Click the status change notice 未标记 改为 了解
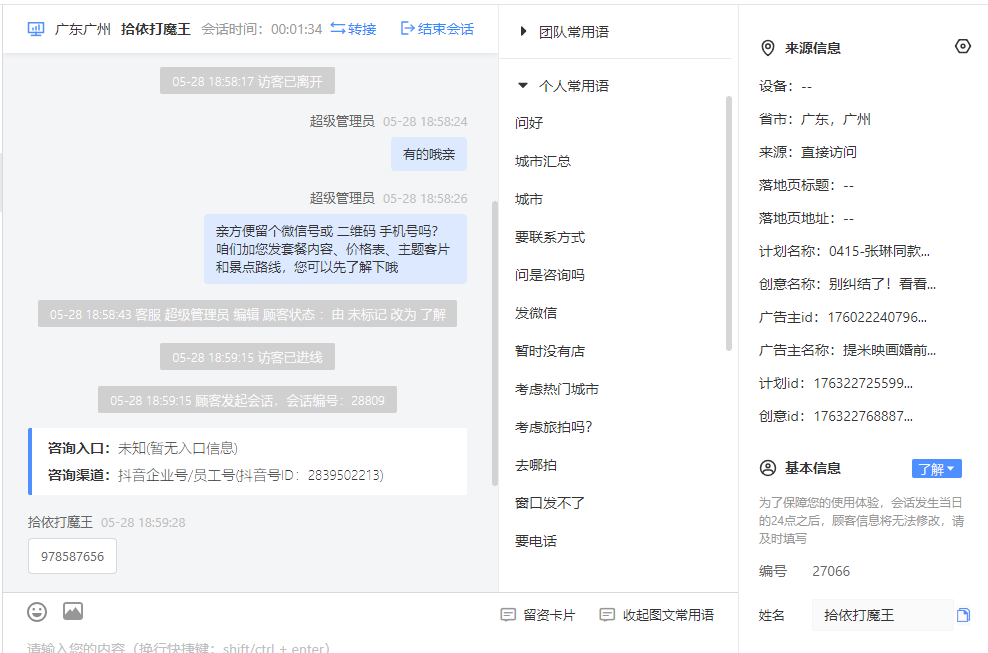Viewport: 988px width, 653px height. pos(247,314)
